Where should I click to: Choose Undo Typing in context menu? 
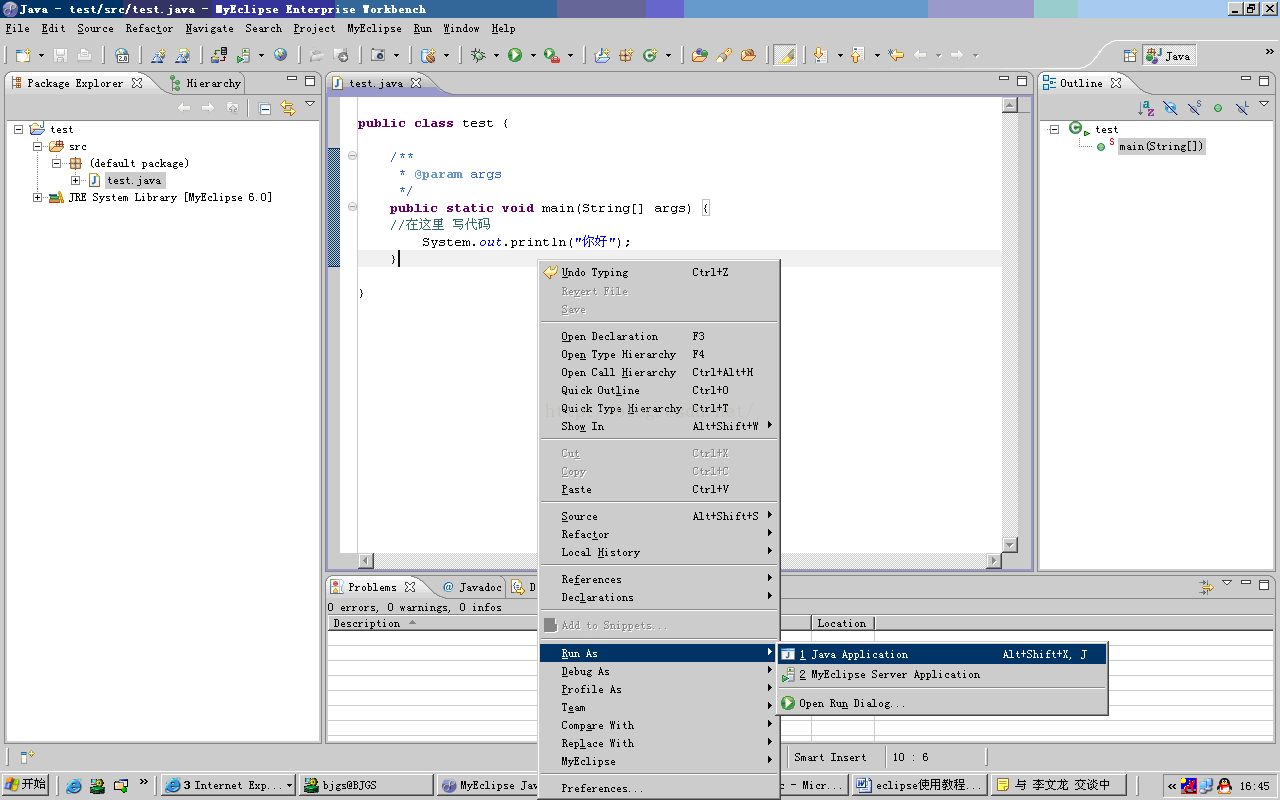(x=658, y=272)
